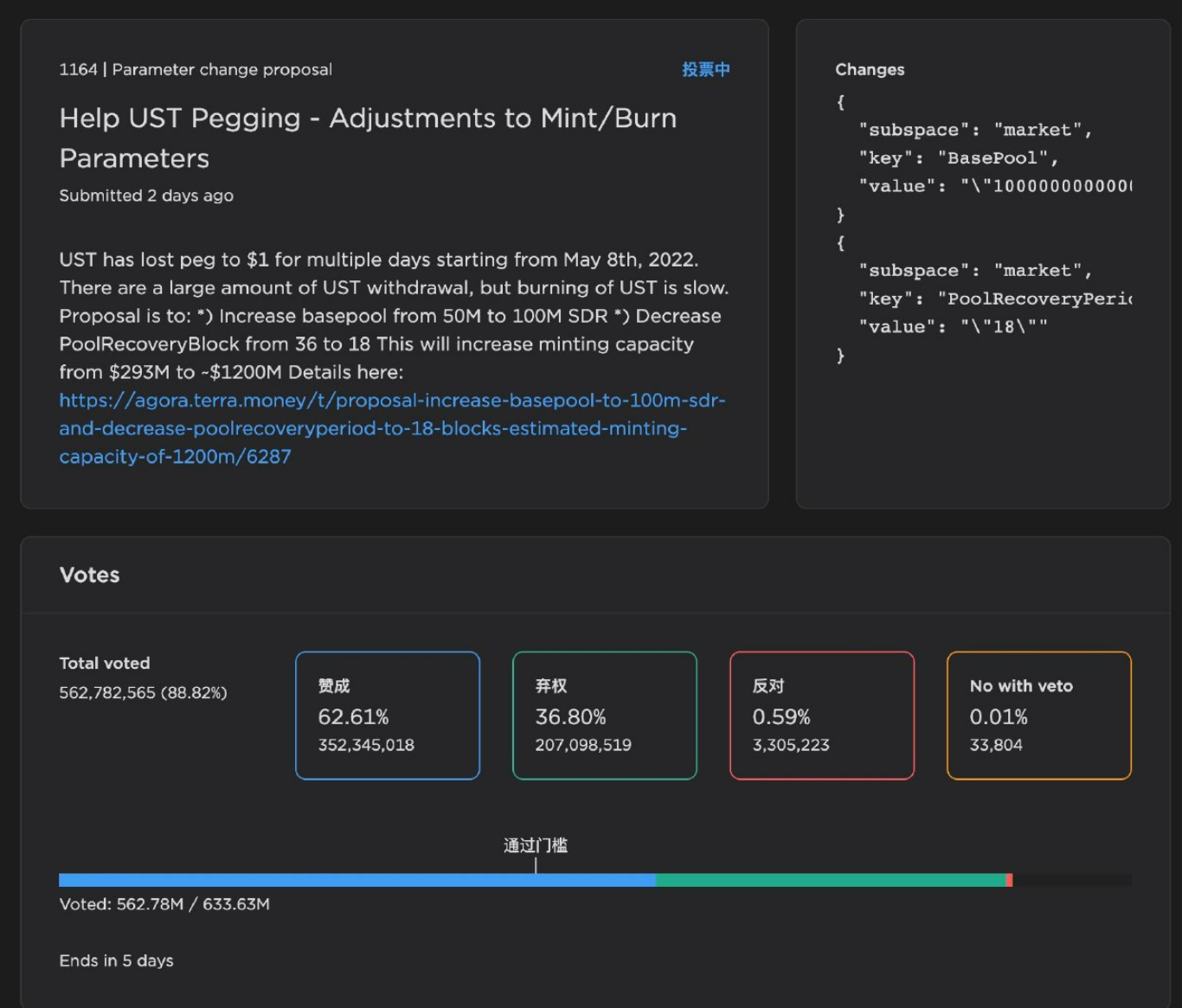Click the "value": "\"18\"" line
Image resolution: width=1182 pixels, height=1008 pixels.
pos(953,326)
